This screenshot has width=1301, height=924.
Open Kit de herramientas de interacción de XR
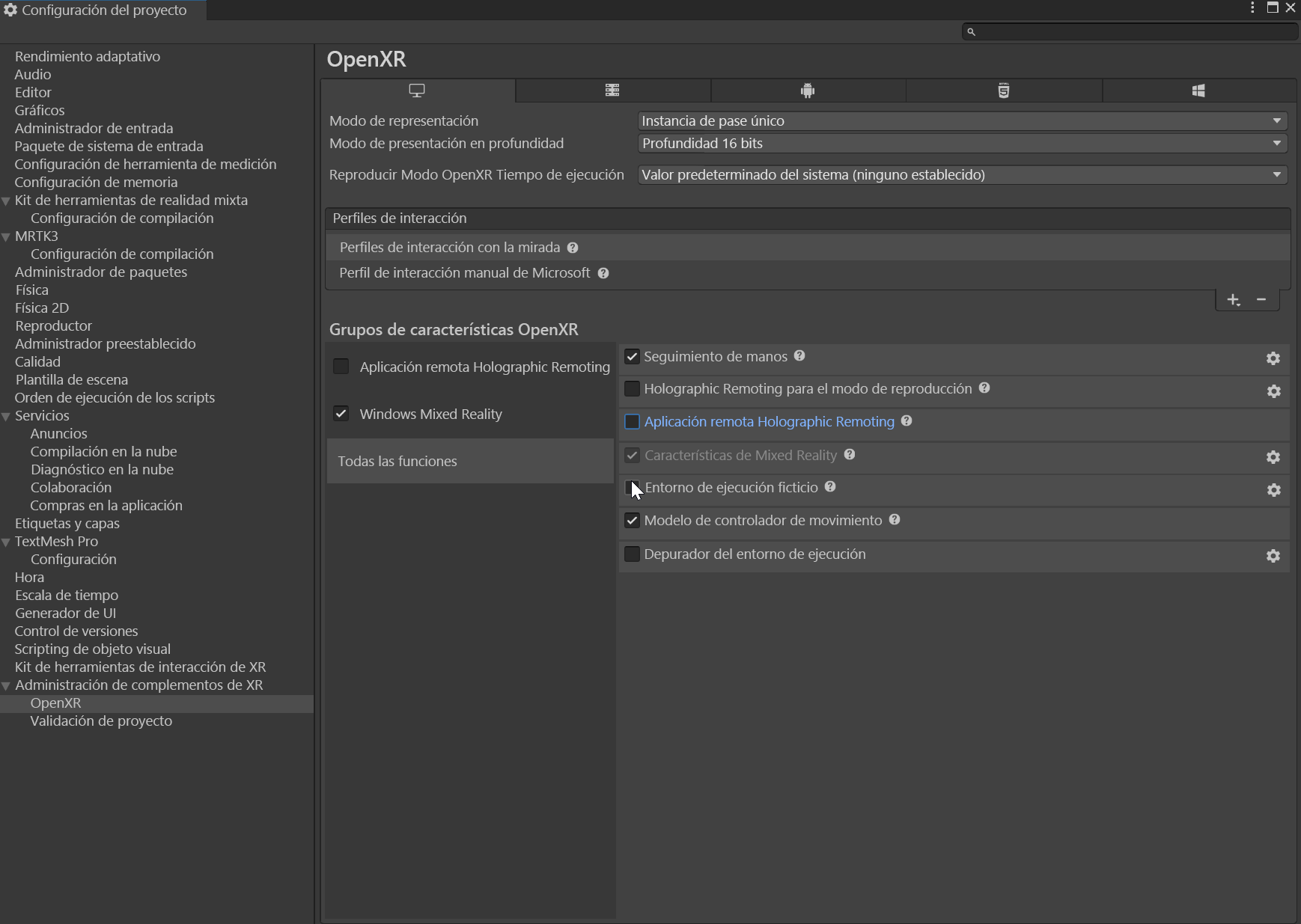pos(140,667)
